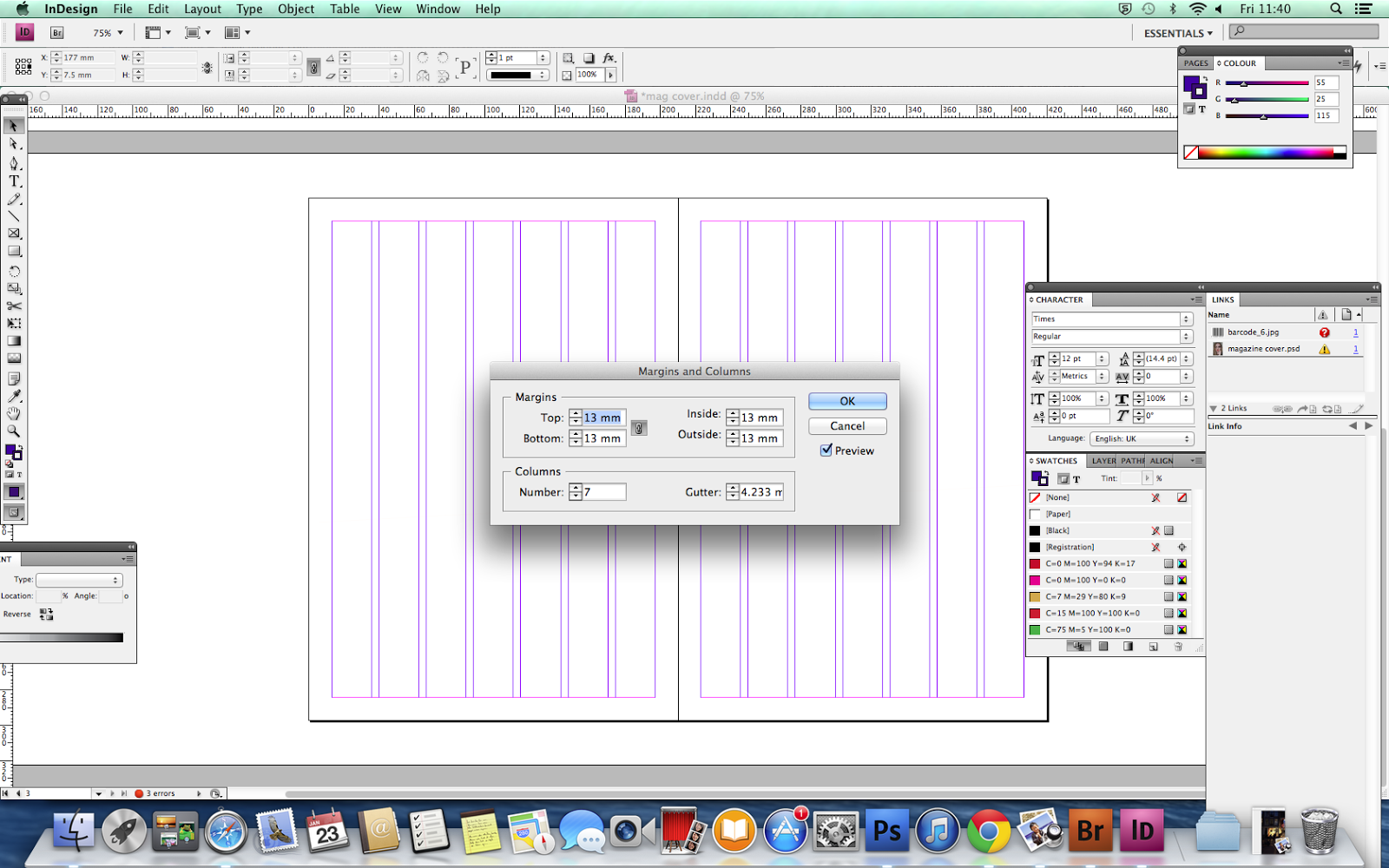The width and height of the screenshot is (1389, 868).
Task: Toggle the make-all-settings-same link for margins
Action: click(x=640, y=428)
